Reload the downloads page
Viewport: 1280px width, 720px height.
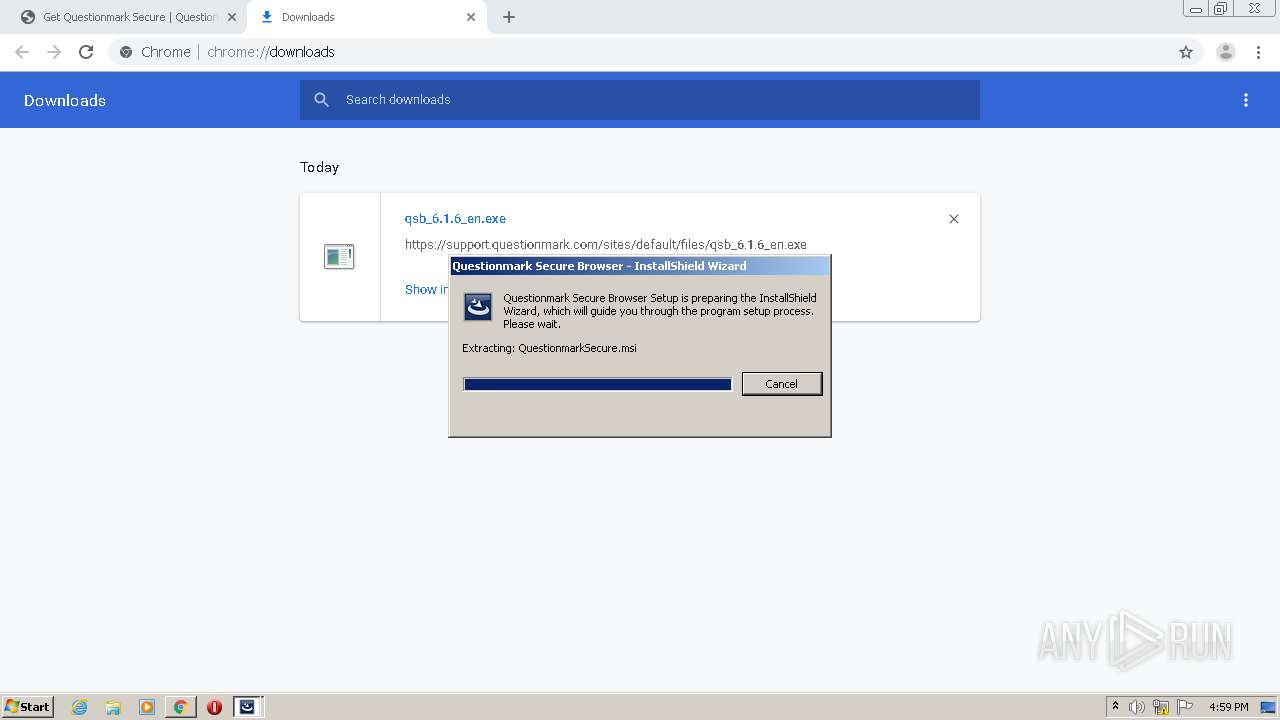pos(86,52)
